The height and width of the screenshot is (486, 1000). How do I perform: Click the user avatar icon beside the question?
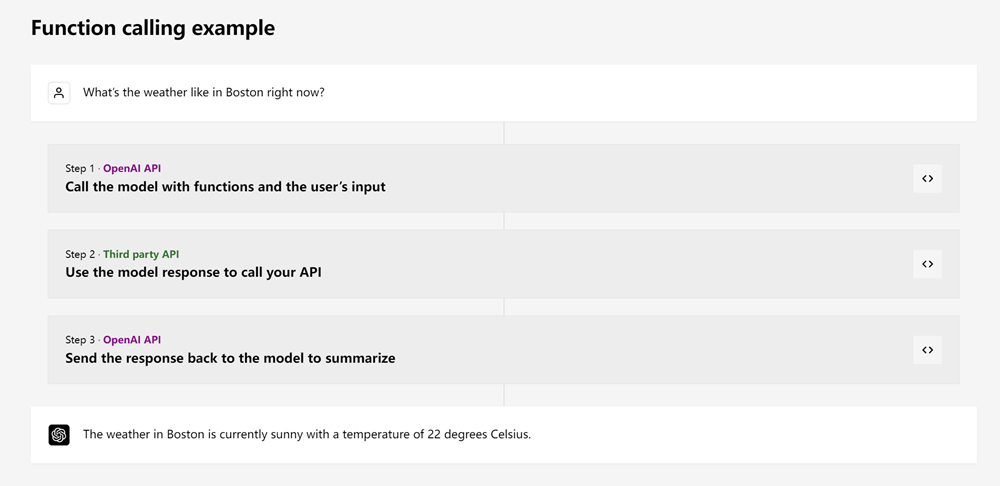pos(59,93)
